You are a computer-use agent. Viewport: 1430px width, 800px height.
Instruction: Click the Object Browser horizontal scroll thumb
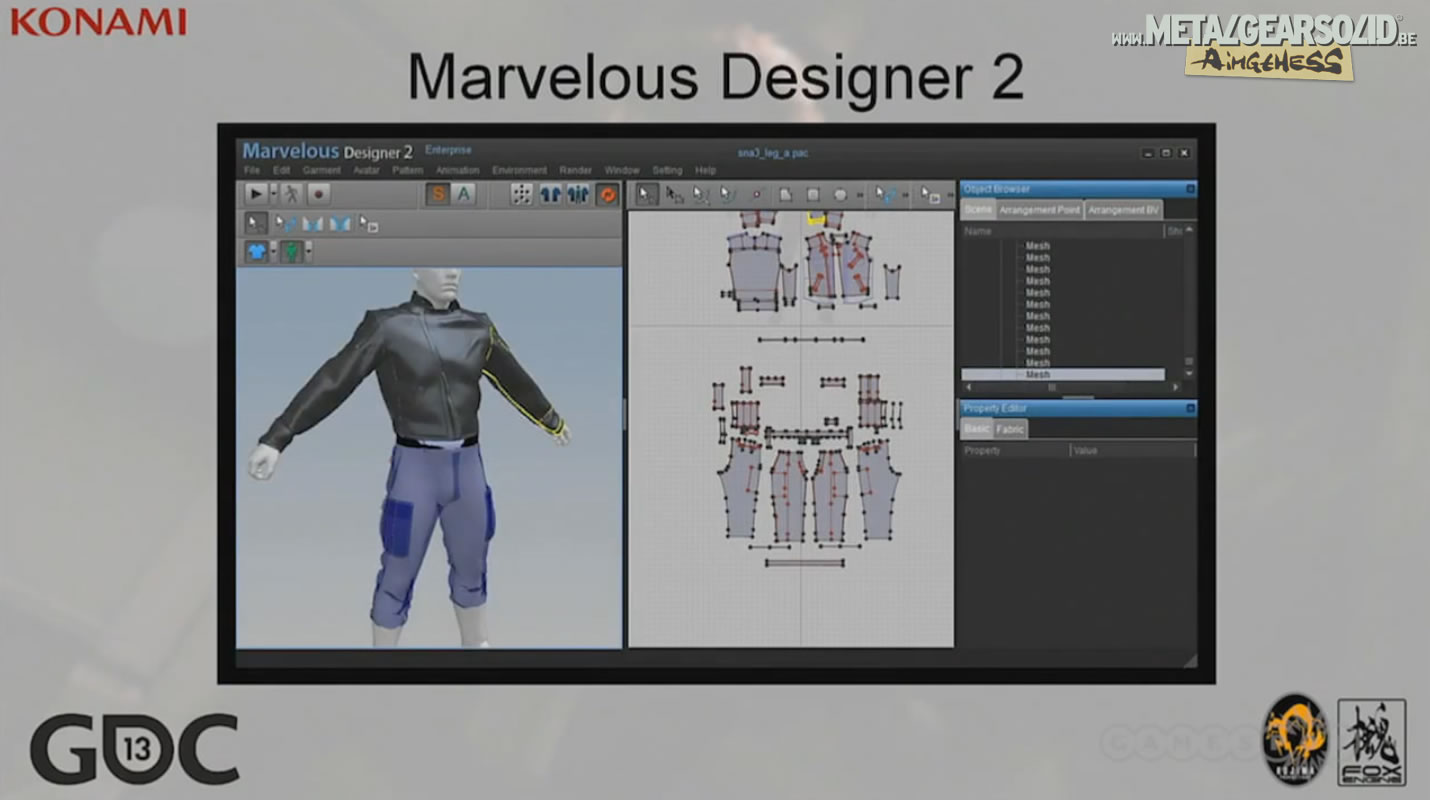point(1052,387)
